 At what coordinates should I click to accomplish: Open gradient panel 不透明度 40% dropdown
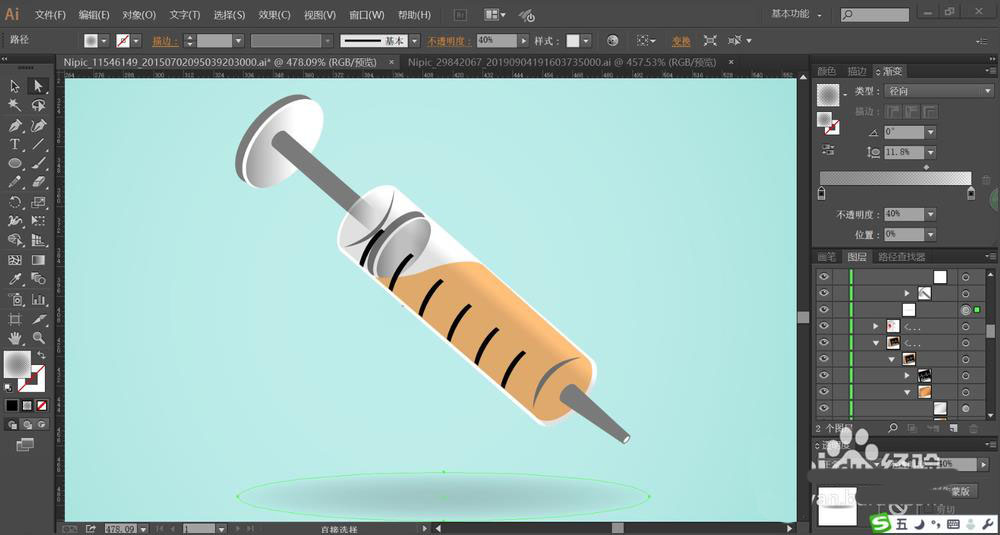click(x=930, y=214)
